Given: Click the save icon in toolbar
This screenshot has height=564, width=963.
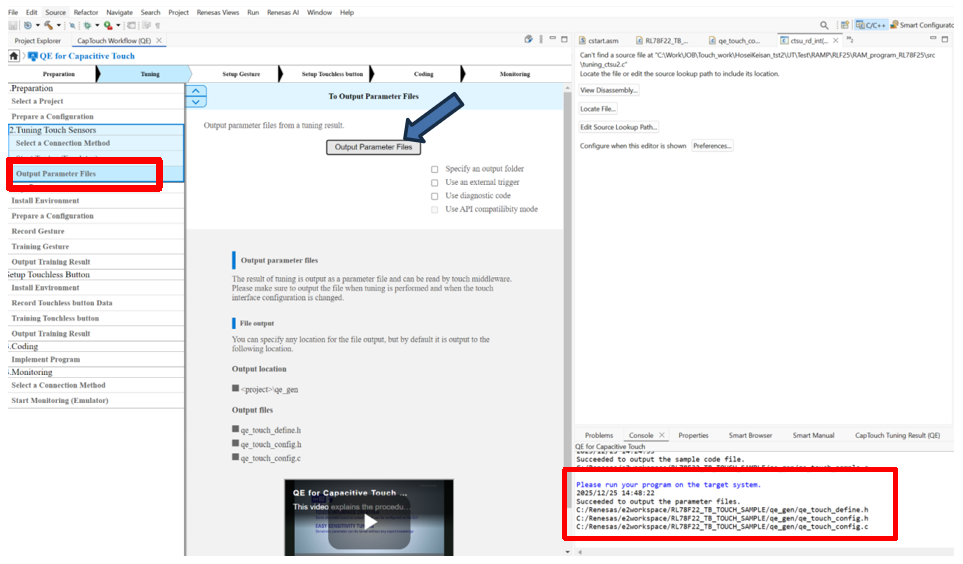Looking at the screenshot, I should 13,25.
